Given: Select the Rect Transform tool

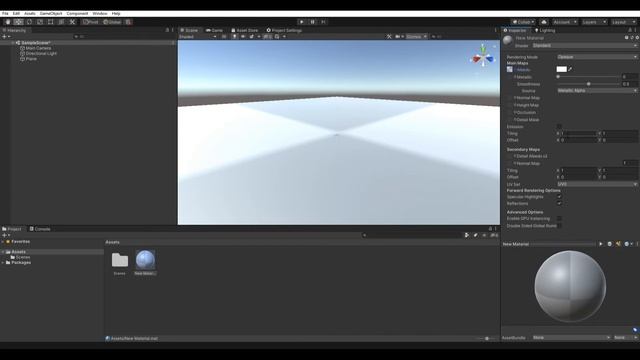Looking at the screenshot, I should pos(51,22).
